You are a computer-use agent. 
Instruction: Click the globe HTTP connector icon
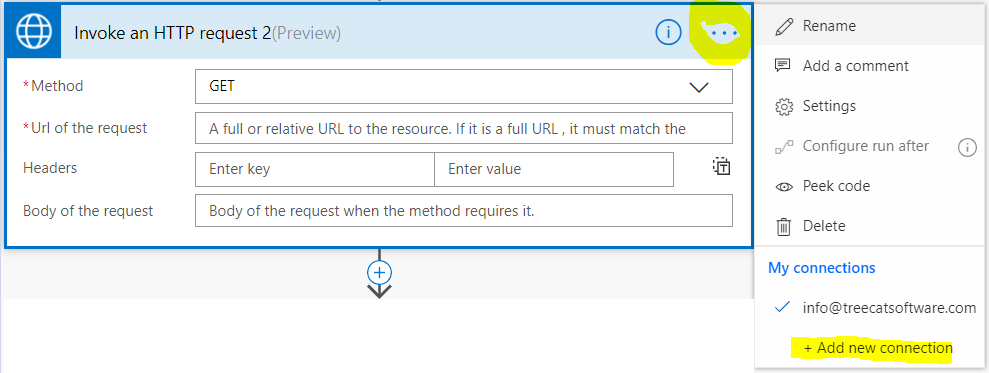tap(33, 32)
